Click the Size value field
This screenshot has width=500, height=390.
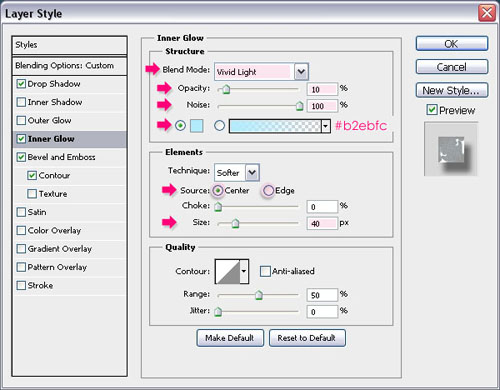tap(322, 223)
